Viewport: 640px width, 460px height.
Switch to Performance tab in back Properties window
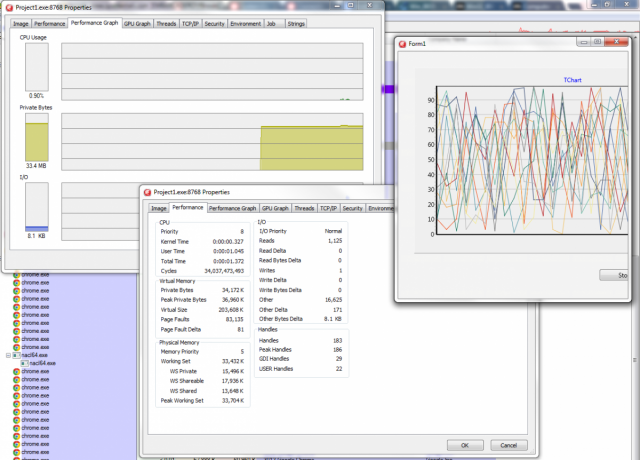[49, 24]
